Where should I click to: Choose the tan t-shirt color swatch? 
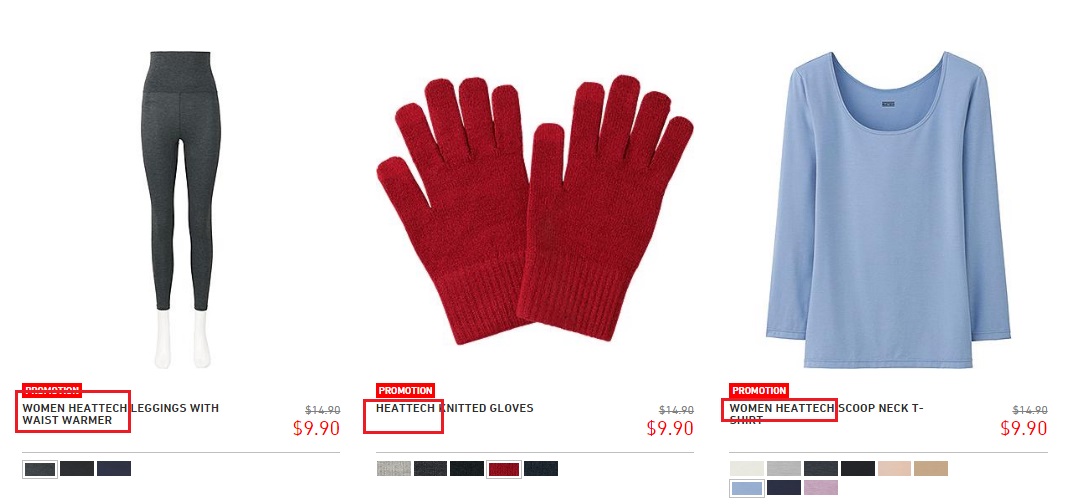tap(931, 469)
